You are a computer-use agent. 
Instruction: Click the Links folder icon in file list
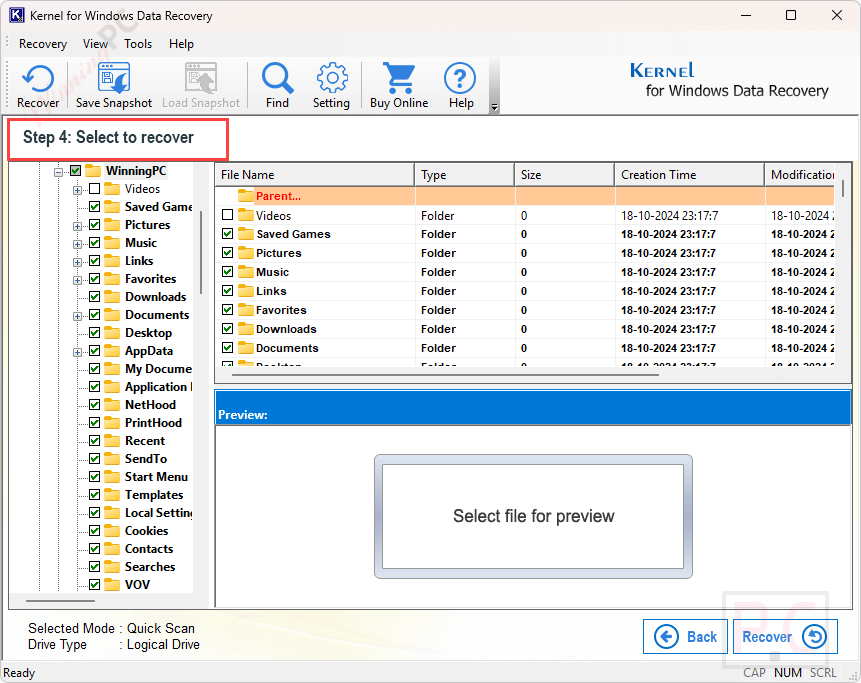[246, 291]
